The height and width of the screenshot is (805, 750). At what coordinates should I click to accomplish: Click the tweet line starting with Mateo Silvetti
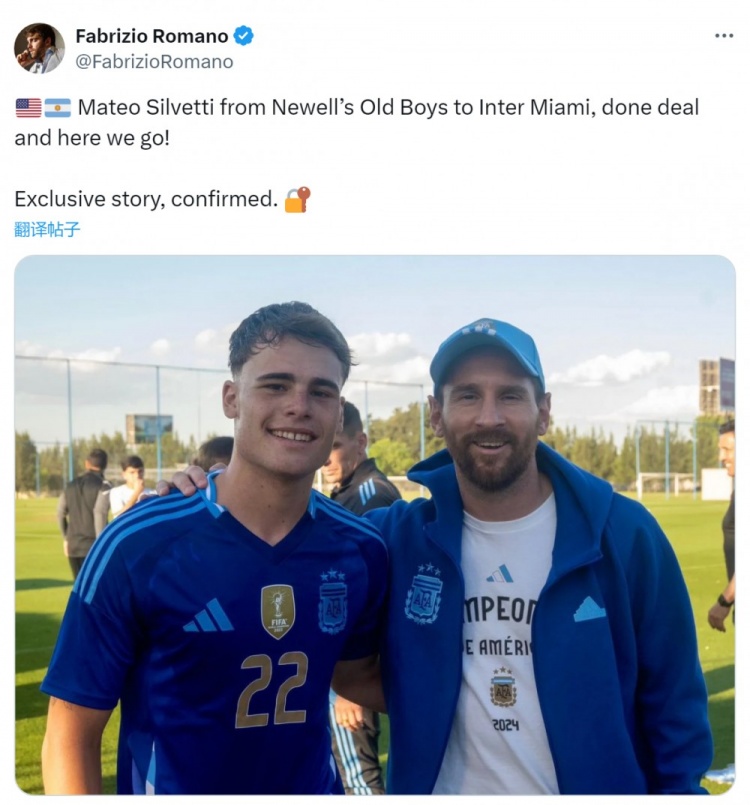(x=388, y=107)
